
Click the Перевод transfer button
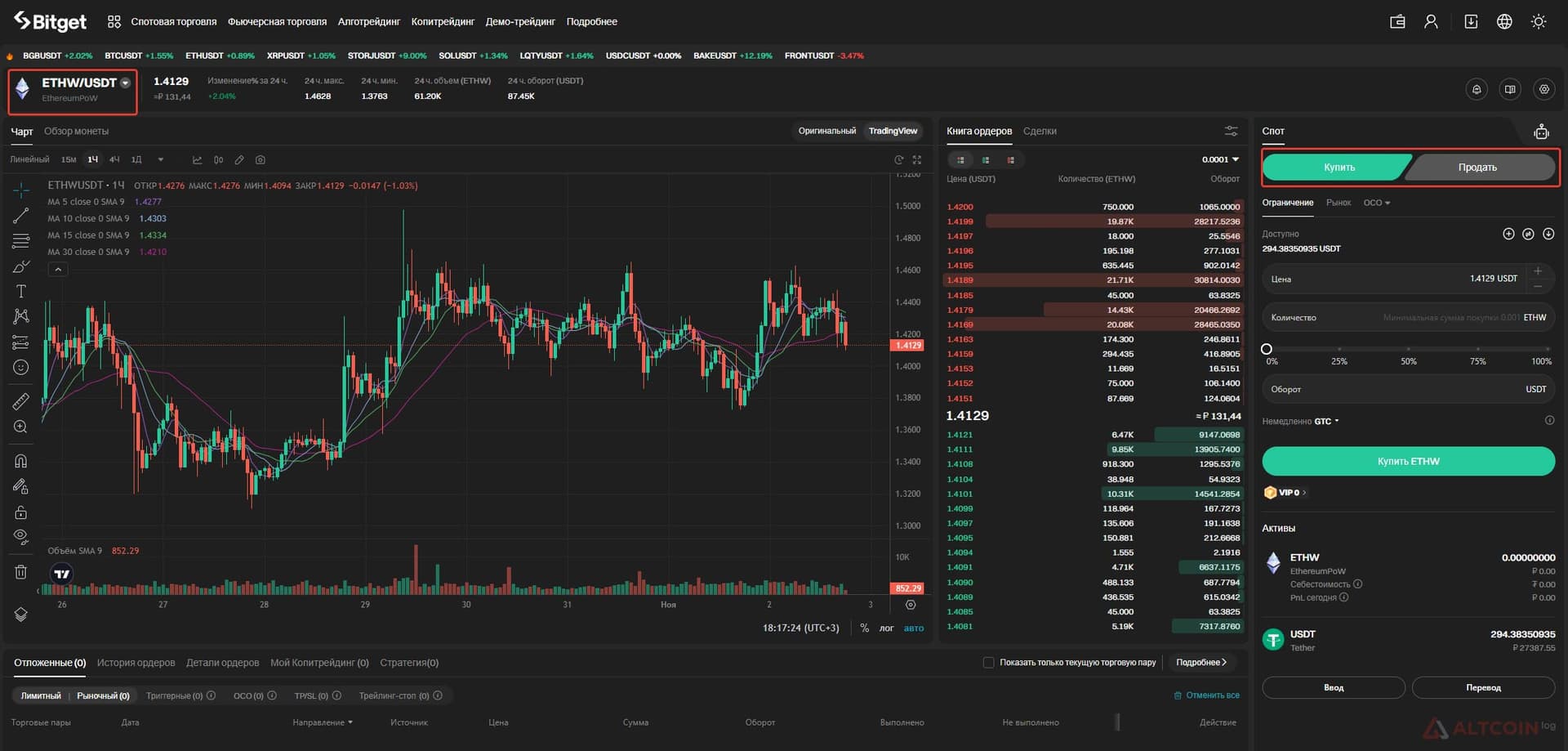click(1483, 687)
